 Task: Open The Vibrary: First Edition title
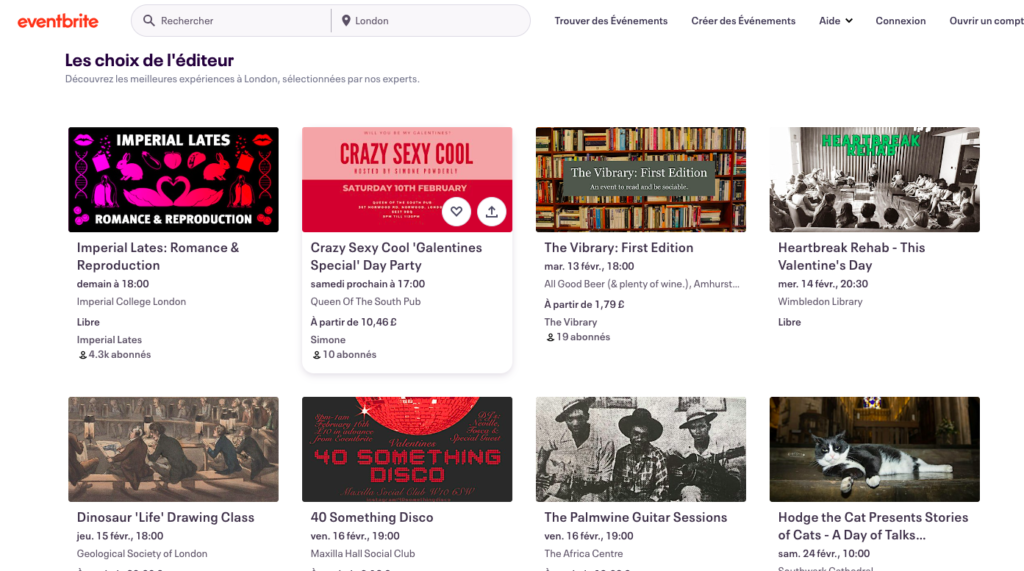coord(618,248)
